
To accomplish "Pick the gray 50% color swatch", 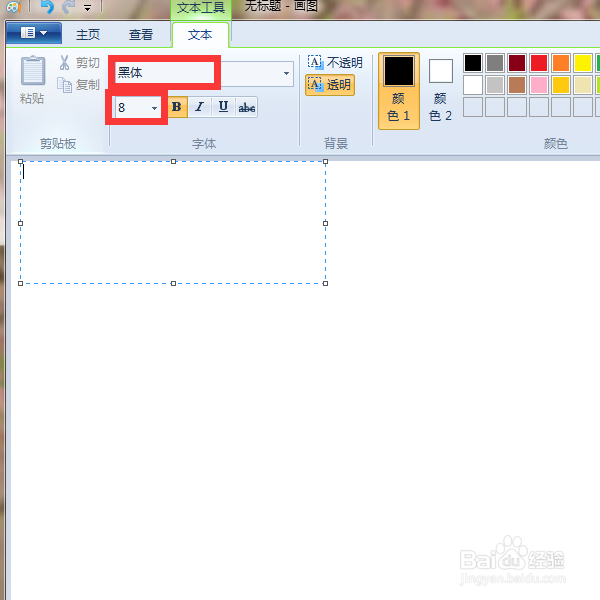I will tap(495, 63).
